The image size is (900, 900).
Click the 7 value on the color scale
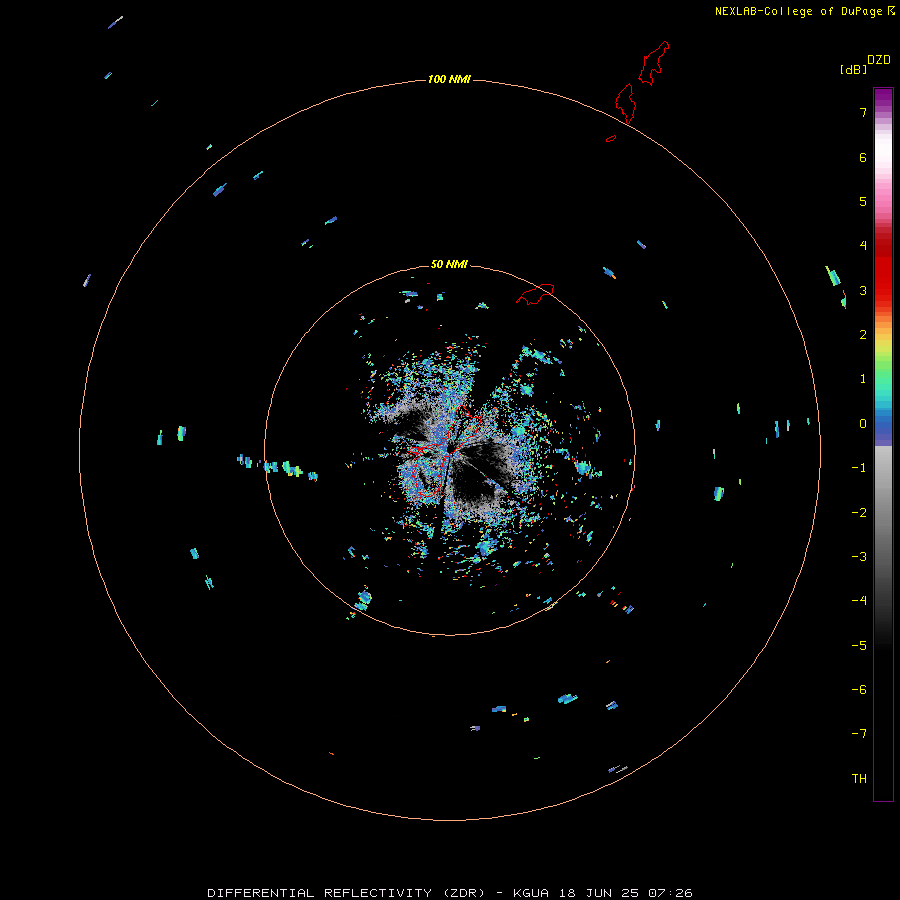[x=863, y=112]
